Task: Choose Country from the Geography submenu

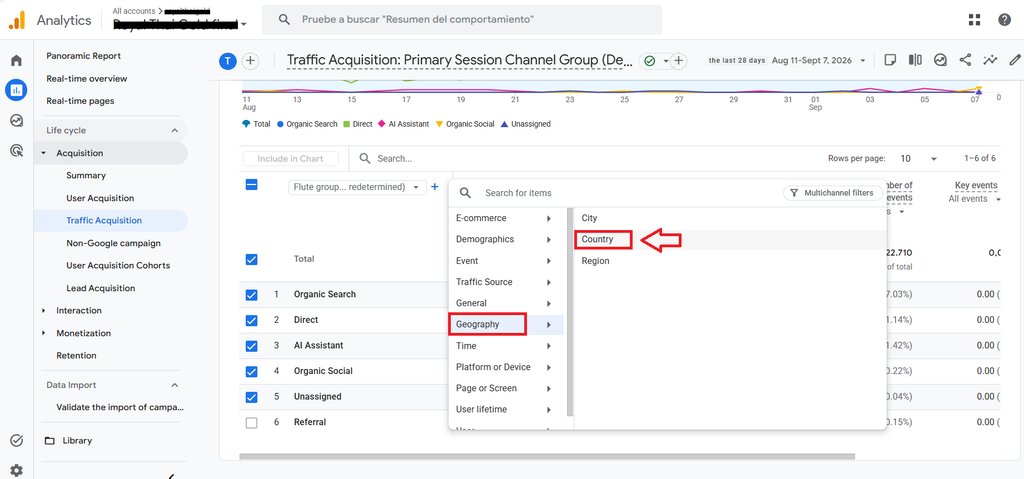Action: (597, 239)
